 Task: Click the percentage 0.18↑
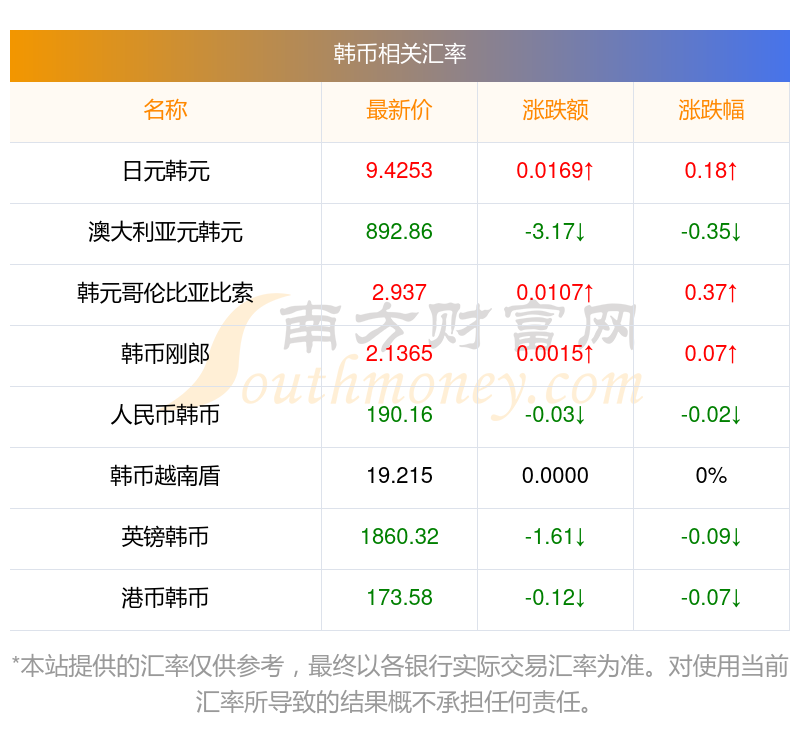click(x=711, y=171)
